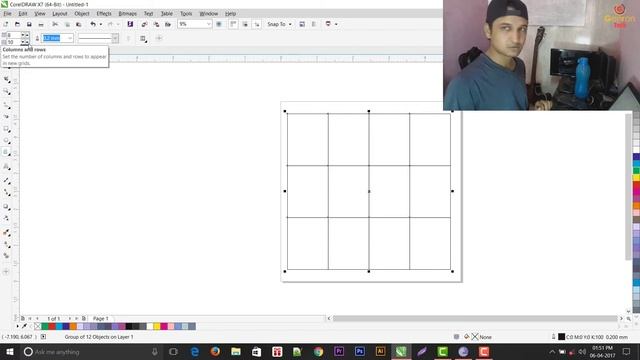Click the red swatch in document palette
640x360 pixels.
pos(52,326)
